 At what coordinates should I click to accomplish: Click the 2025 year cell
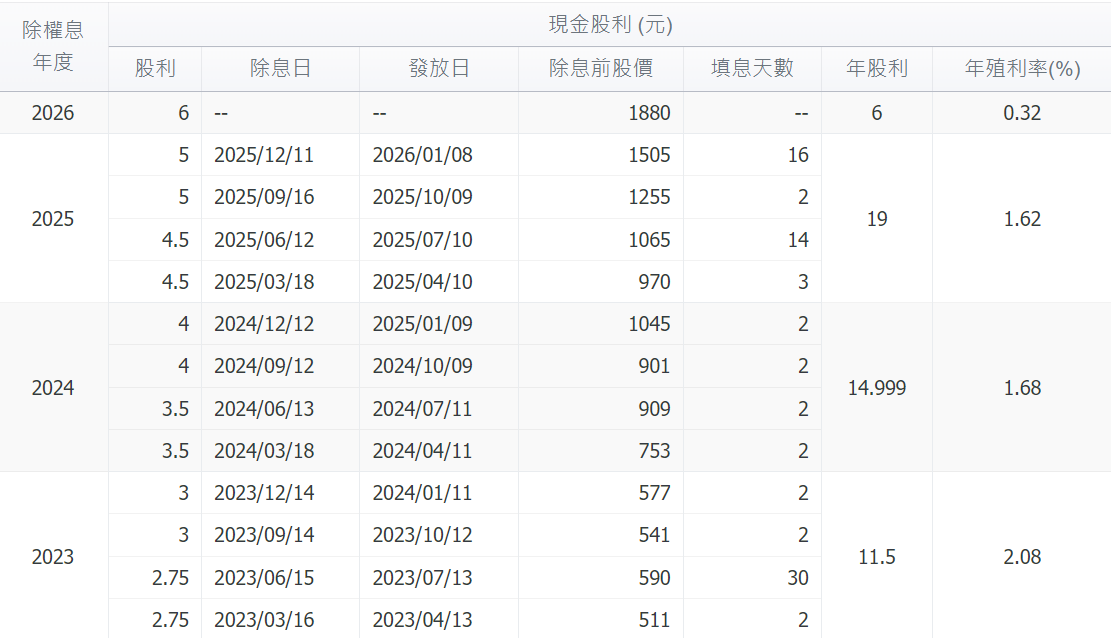point(53,218)
